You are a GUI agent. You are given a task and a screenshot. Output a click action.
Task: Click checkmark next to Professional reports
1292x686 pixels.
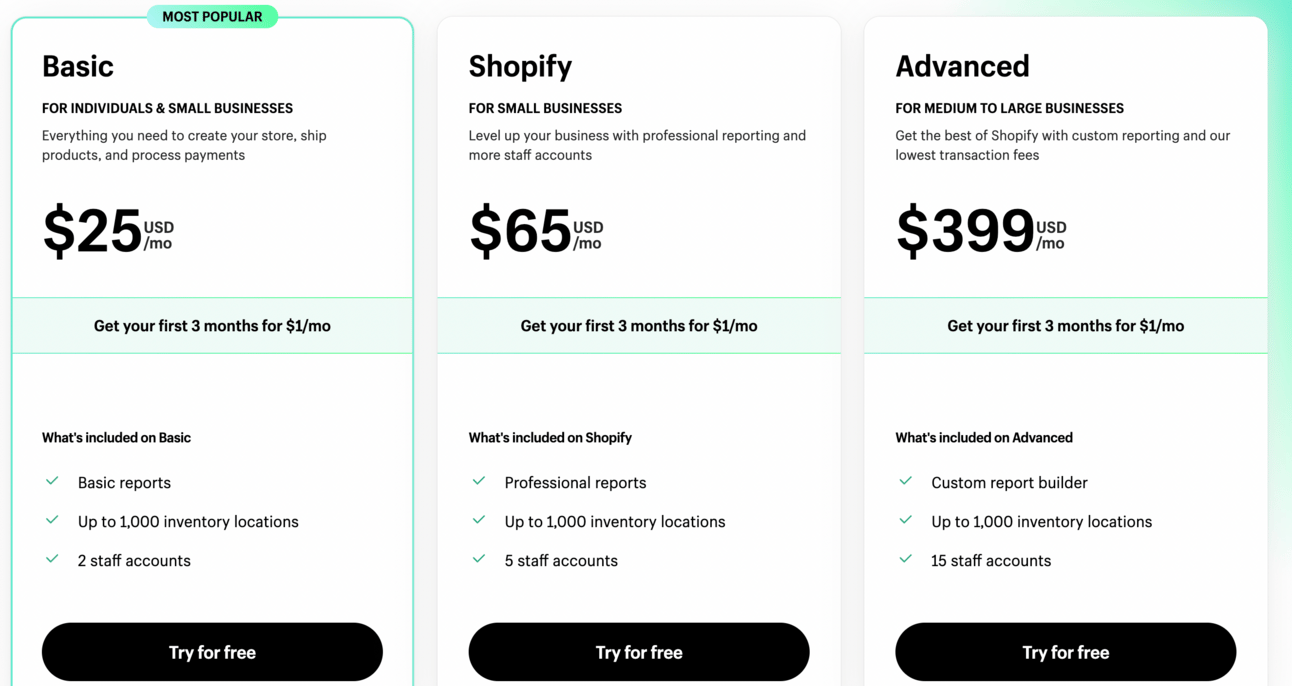click(479, 481)
